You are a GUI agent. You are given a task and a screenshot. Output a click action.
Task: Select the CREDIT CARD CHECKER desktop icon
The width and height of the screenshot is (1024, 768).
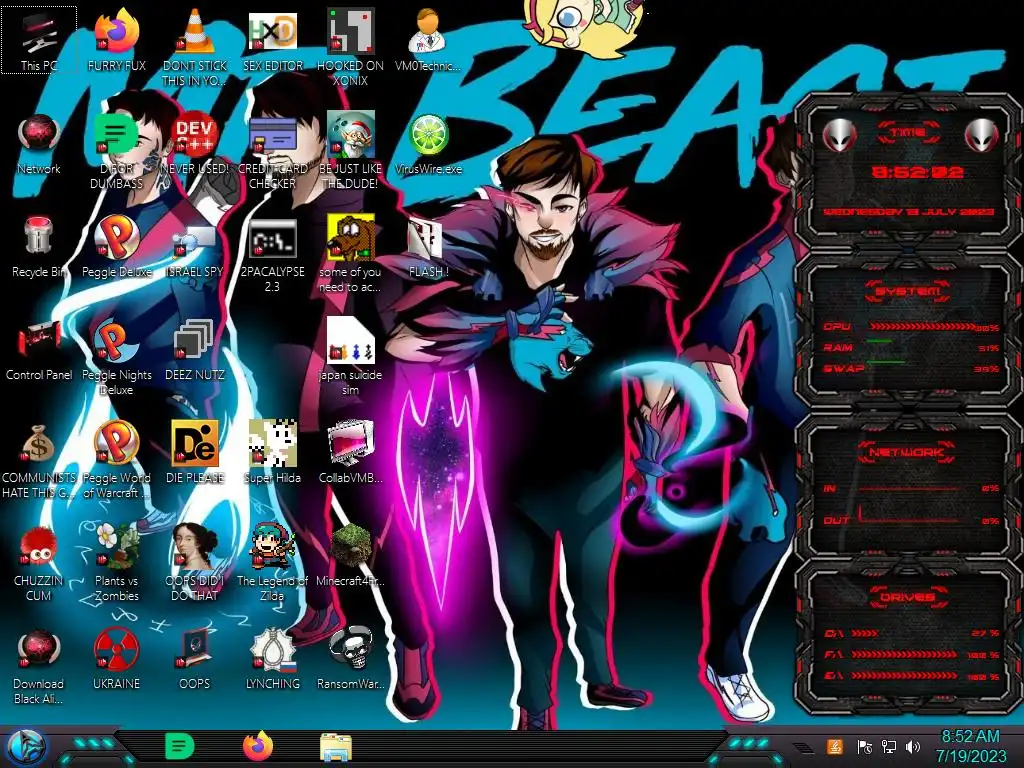273,150
